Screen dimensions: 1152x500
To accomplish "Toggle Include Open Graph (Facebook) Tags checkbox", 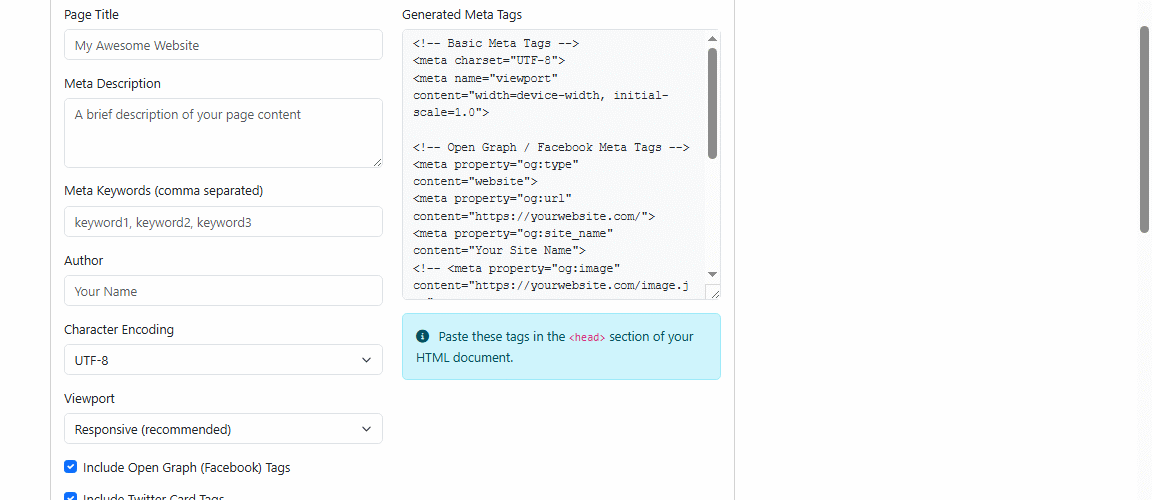I will (x=71, y=467).
